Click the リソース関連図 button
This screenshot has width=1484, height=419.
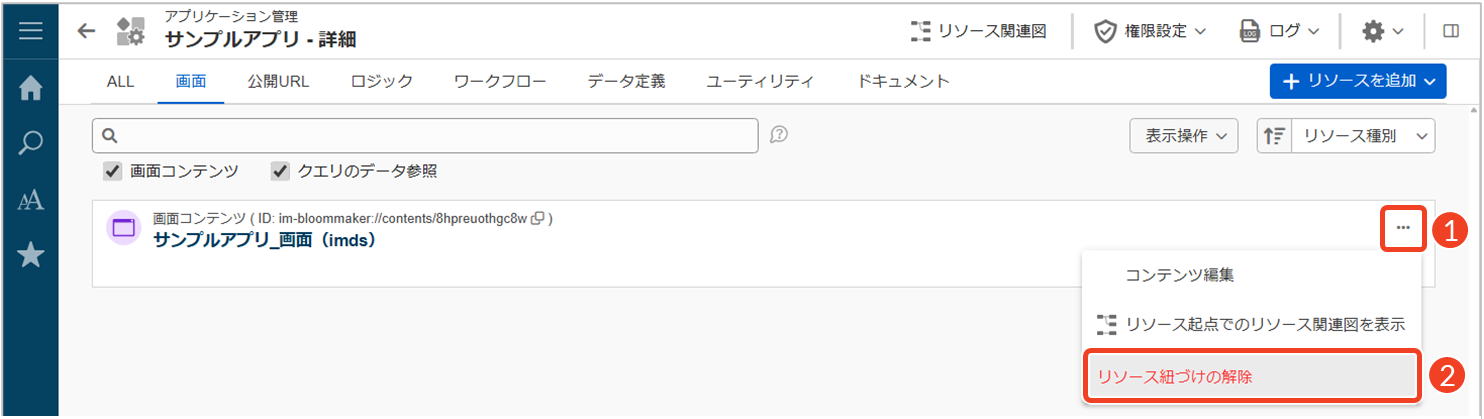978,31
